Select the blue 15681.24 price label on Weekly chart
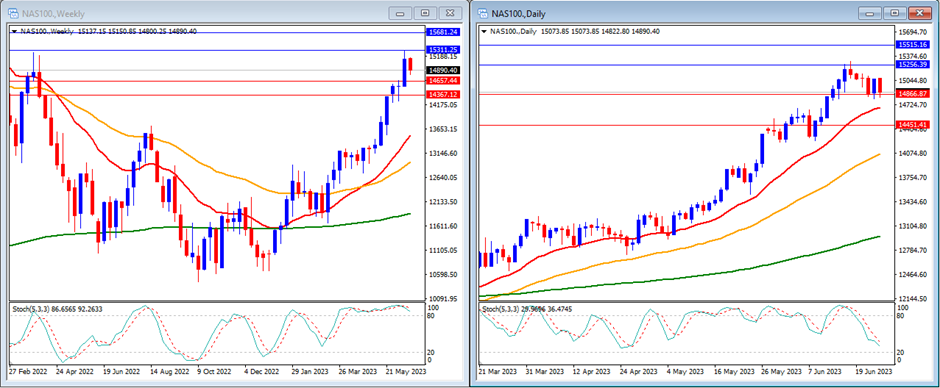The width and height of the screenshot is (940, 388). 443,32
